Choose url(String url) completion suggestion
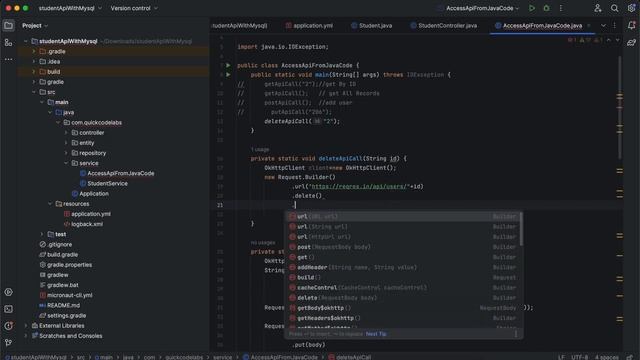The image size is (640, 360). click(403, 227)
